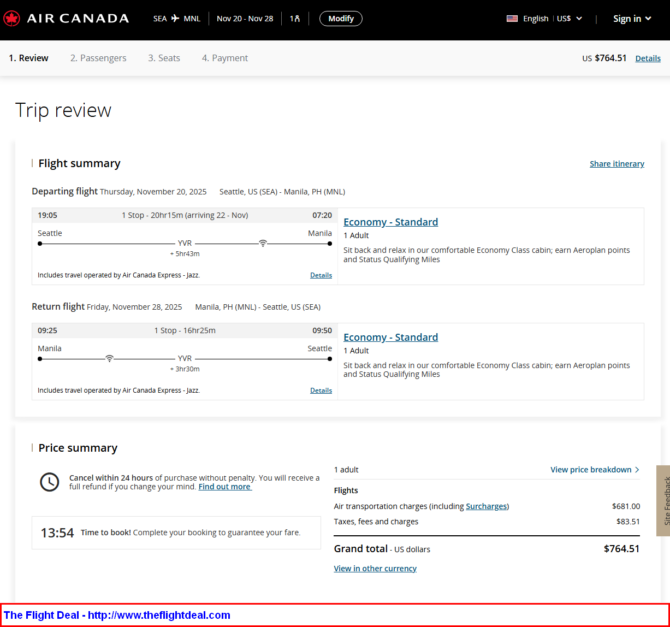Click the AIR CANADA wordmark
The height and width of the screenshot is (627, 670).
[x=78, y=18]
